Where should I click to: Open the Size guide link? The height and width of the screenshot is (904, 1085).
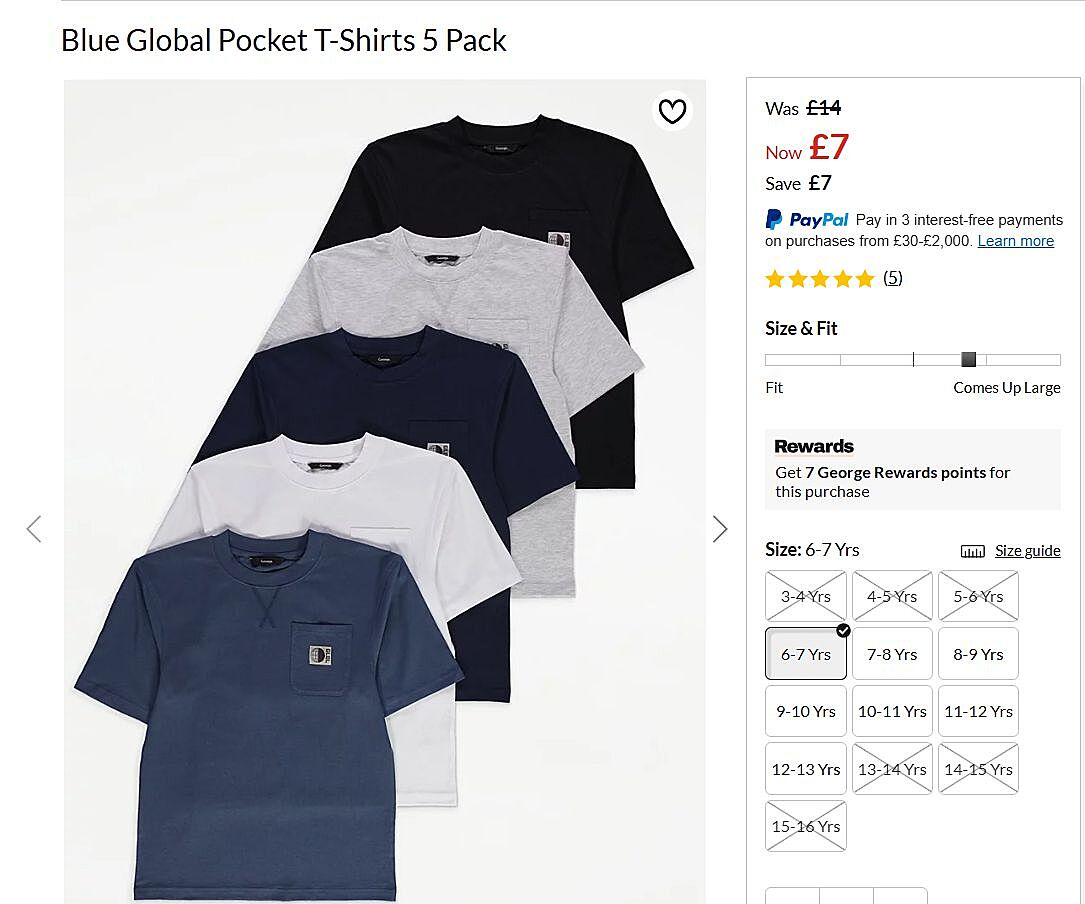(x=1027, y=551)
